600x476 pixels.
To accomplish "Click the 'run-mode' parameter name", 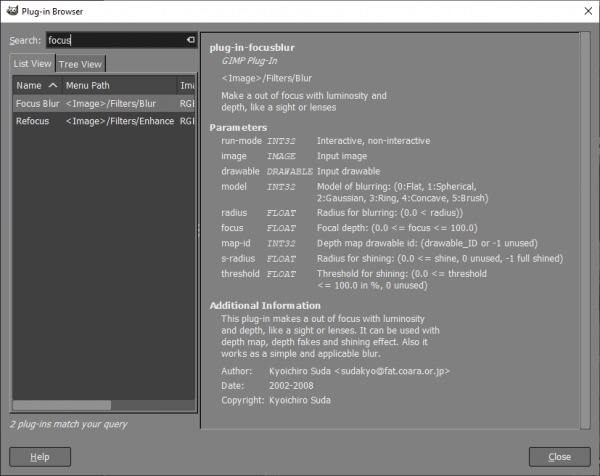I will (x=241, y=141).
